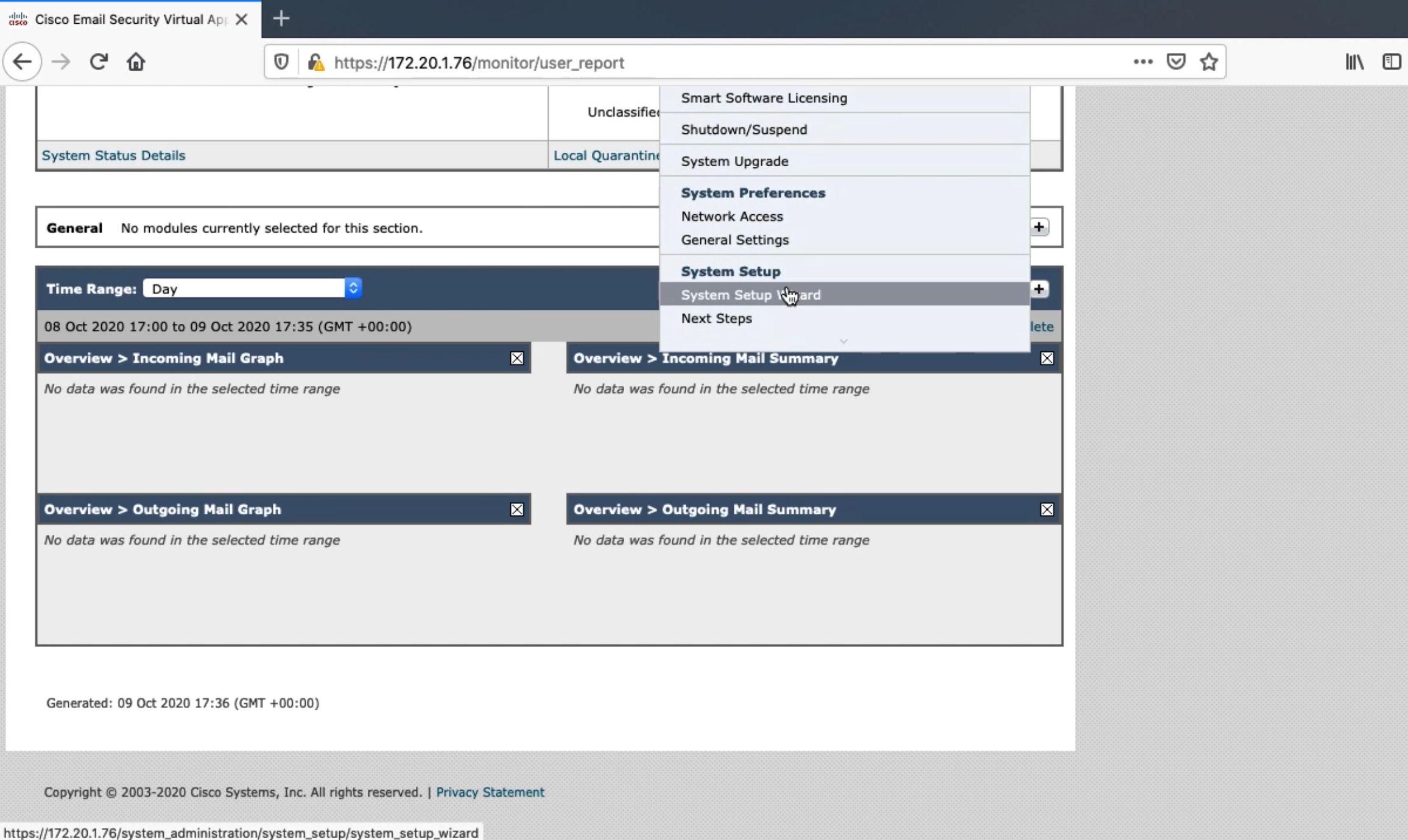The image size is (1408, 840).
Task: Open Network Access menu item
Action: [x=844, y=216]
